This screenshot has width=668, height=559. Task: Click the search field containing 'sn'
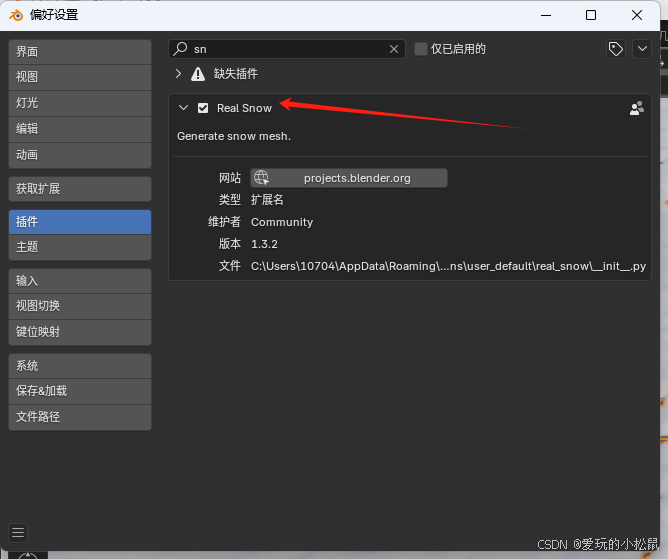coord(287,49)
